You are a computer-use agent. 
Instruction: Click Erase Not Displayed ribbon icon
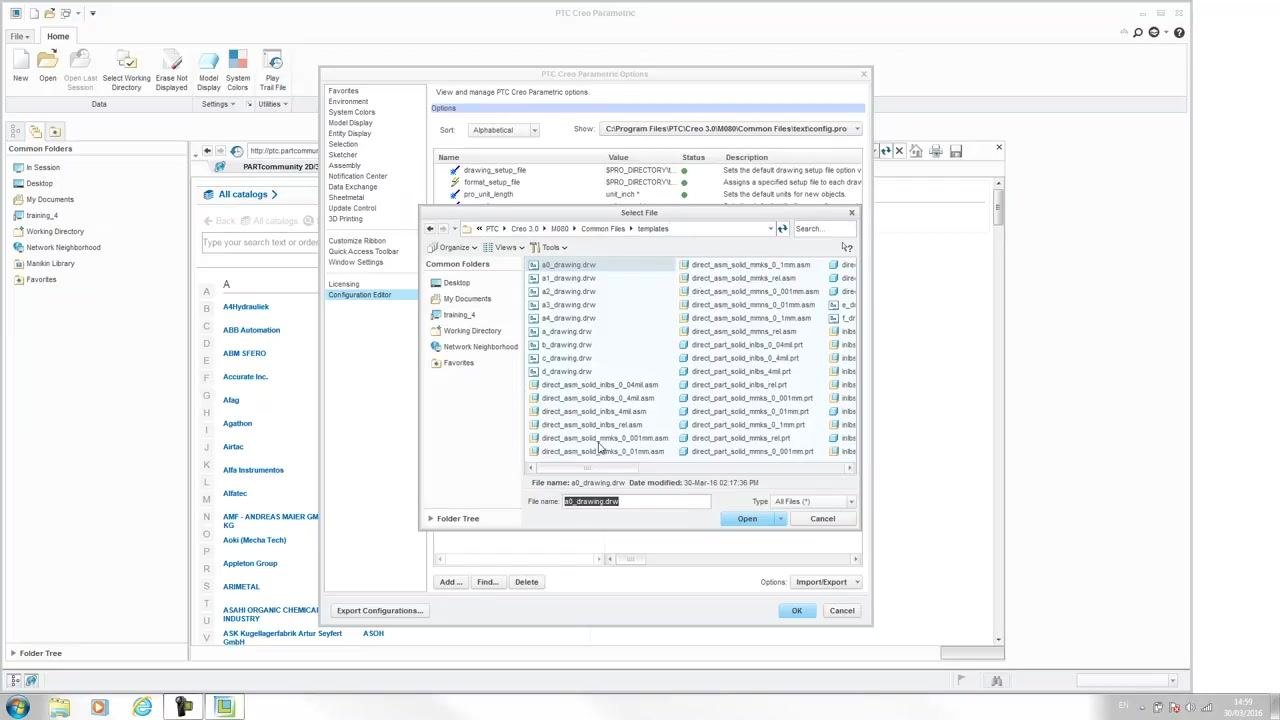[171, 70]
